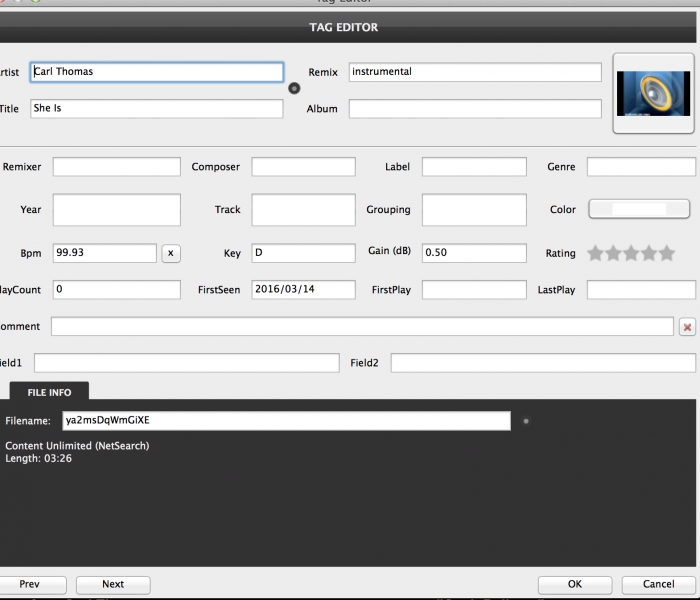The width and height of the screenshot is (700, 600).
Task: Click the album cover art thumbnail
Action: [x=652, y=93]
